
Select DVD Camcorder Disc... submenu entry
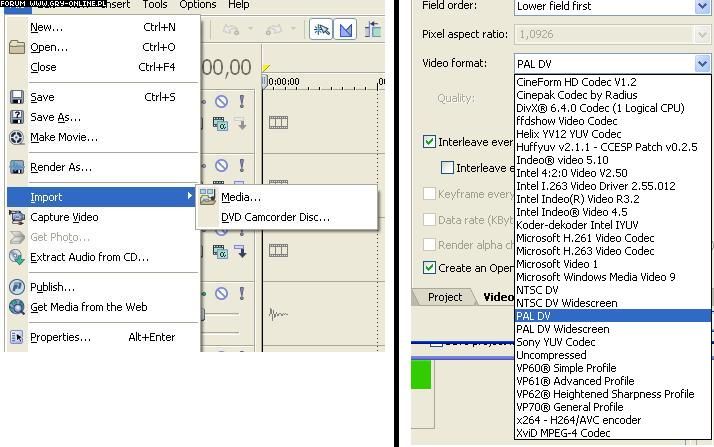point(287,217)
